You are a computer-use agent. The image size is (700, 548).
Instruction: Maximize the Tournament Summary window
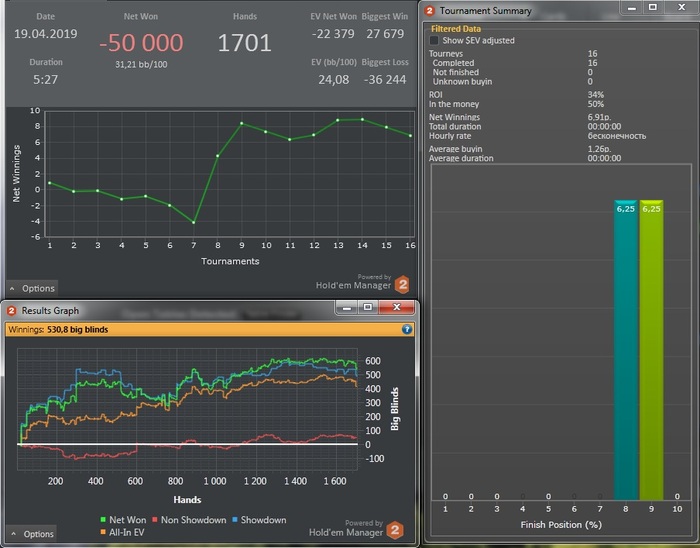pos(653,7)
